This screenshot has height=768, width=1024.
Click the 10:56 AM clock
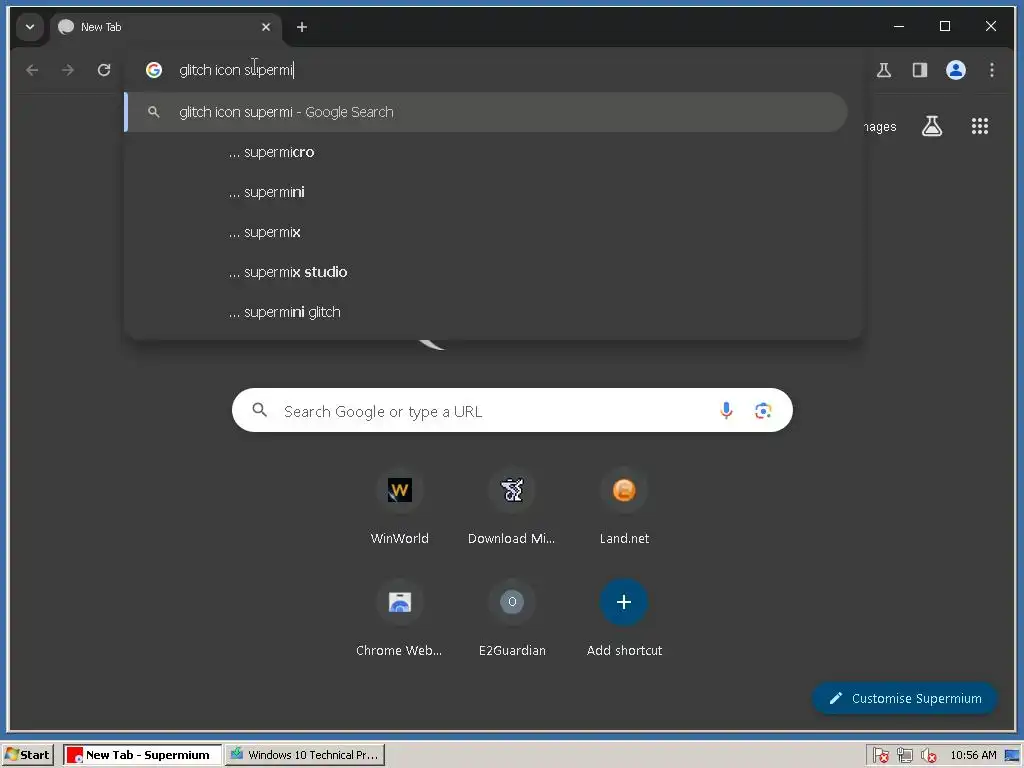click(x=973, y=755)
